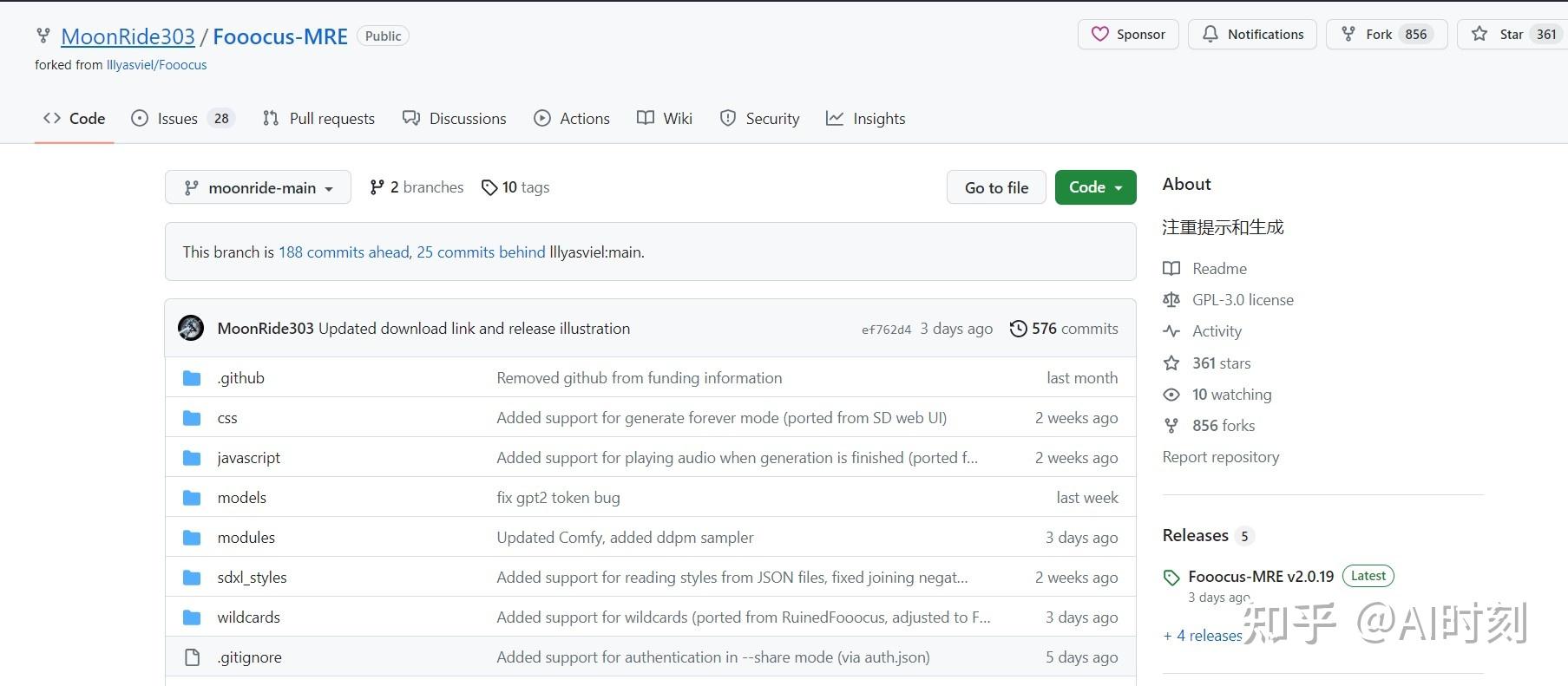Open commit history clock icon
This screenshot has height=686, width=1568.
point(1018,329)
